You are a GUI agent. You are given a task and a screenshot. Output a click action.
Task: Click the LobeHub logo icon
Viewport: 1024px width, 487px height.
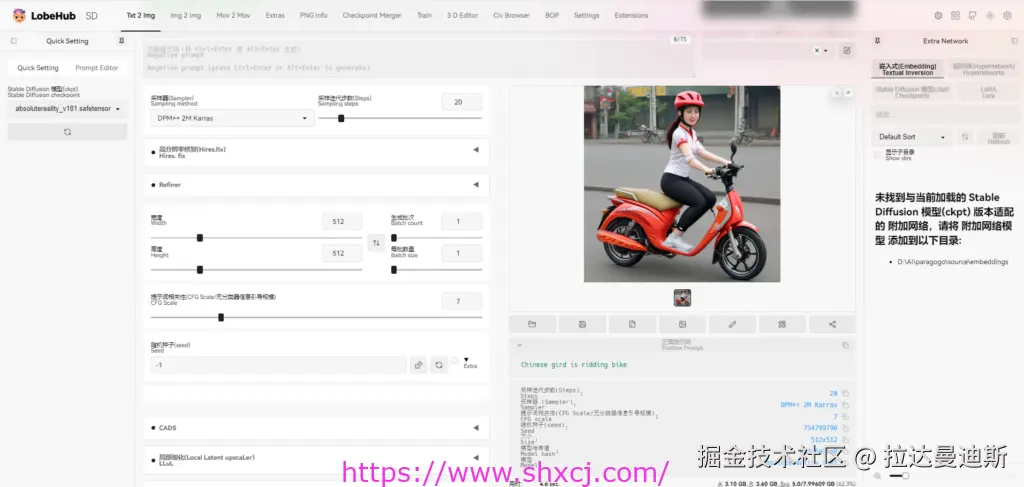coord(19,15)
